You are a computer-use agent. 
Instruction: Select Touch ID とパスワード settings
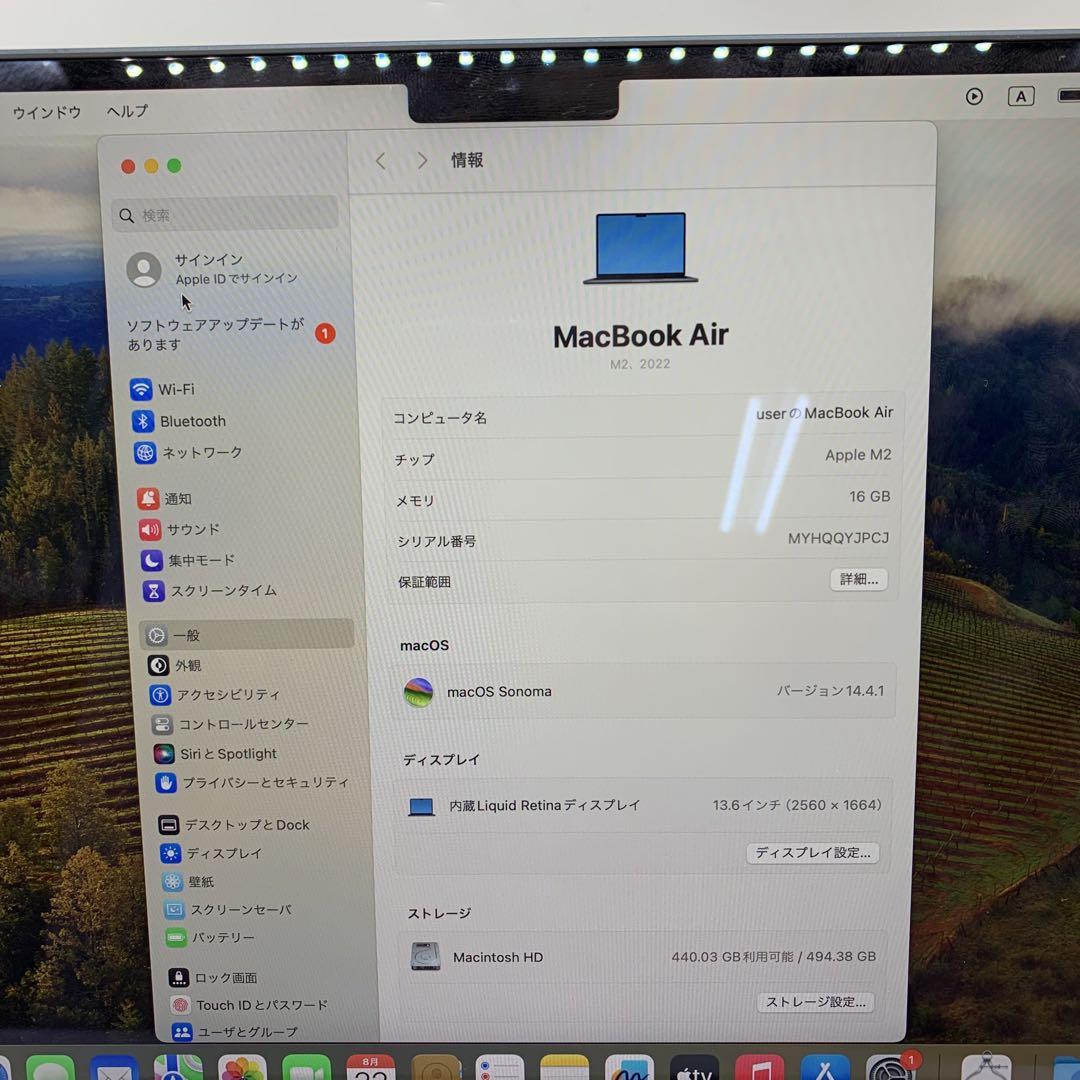(249, 1005)
